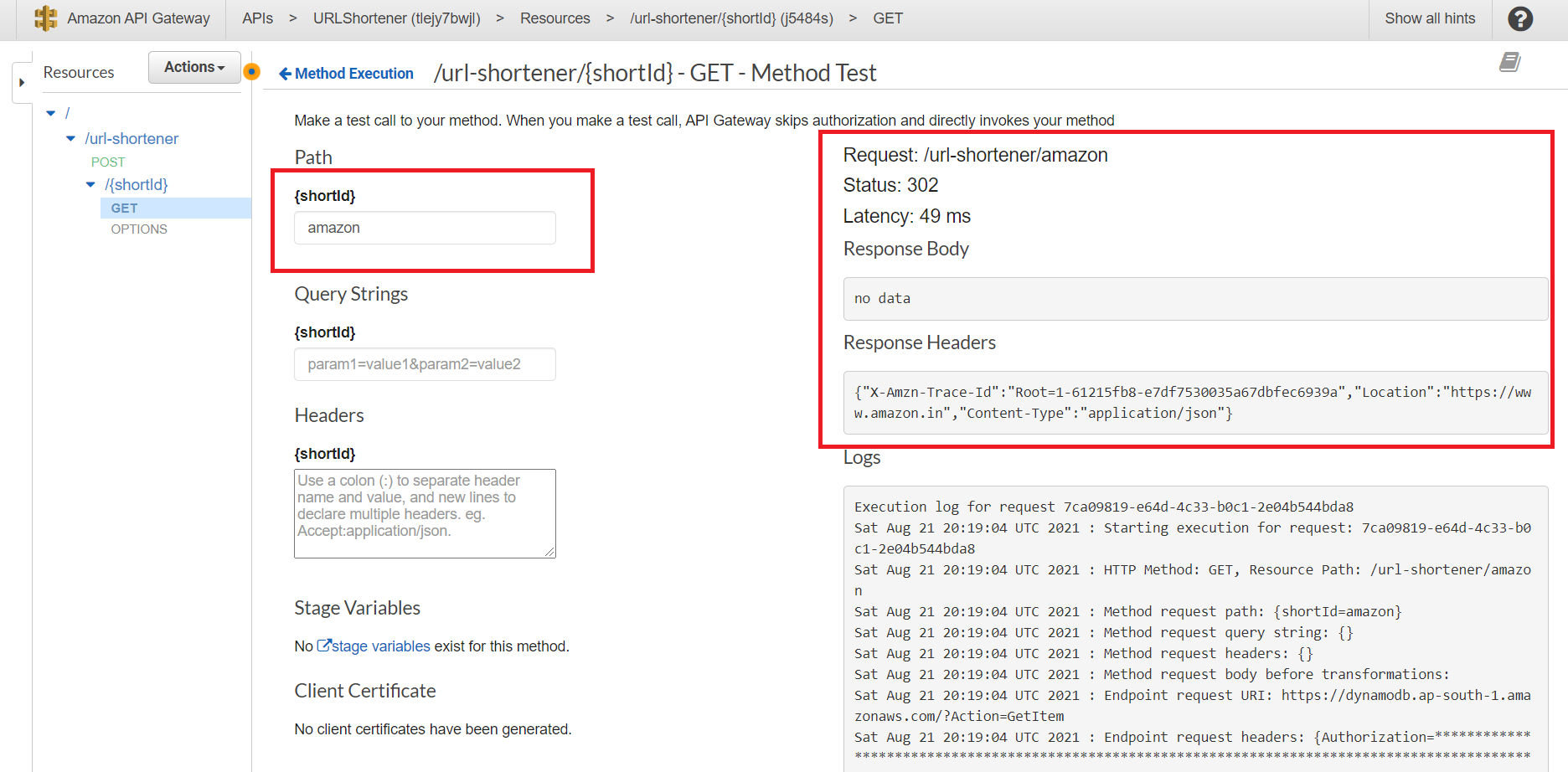
Task: Click the Stage Variables heading
Action: pos(357,608)
